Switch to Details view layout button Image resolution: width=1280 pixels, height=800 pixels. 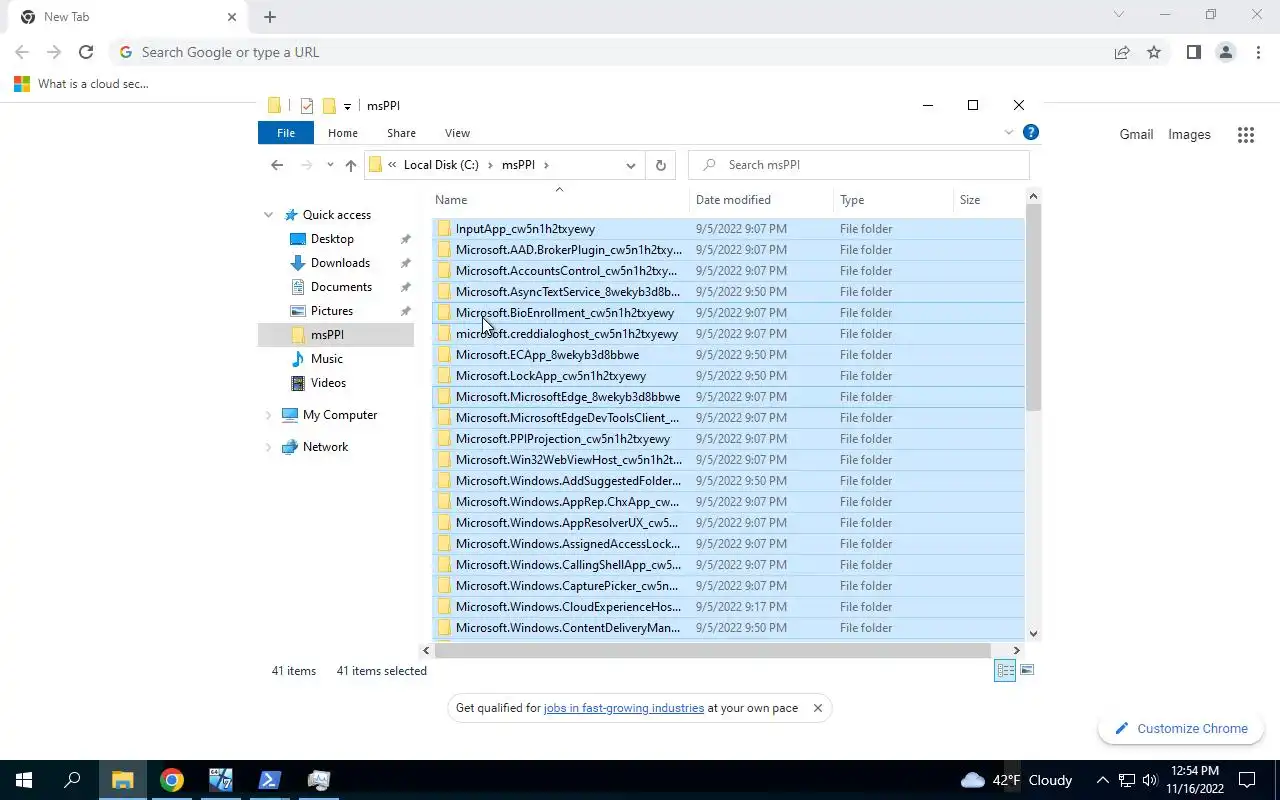click(x=1005, y=671)
